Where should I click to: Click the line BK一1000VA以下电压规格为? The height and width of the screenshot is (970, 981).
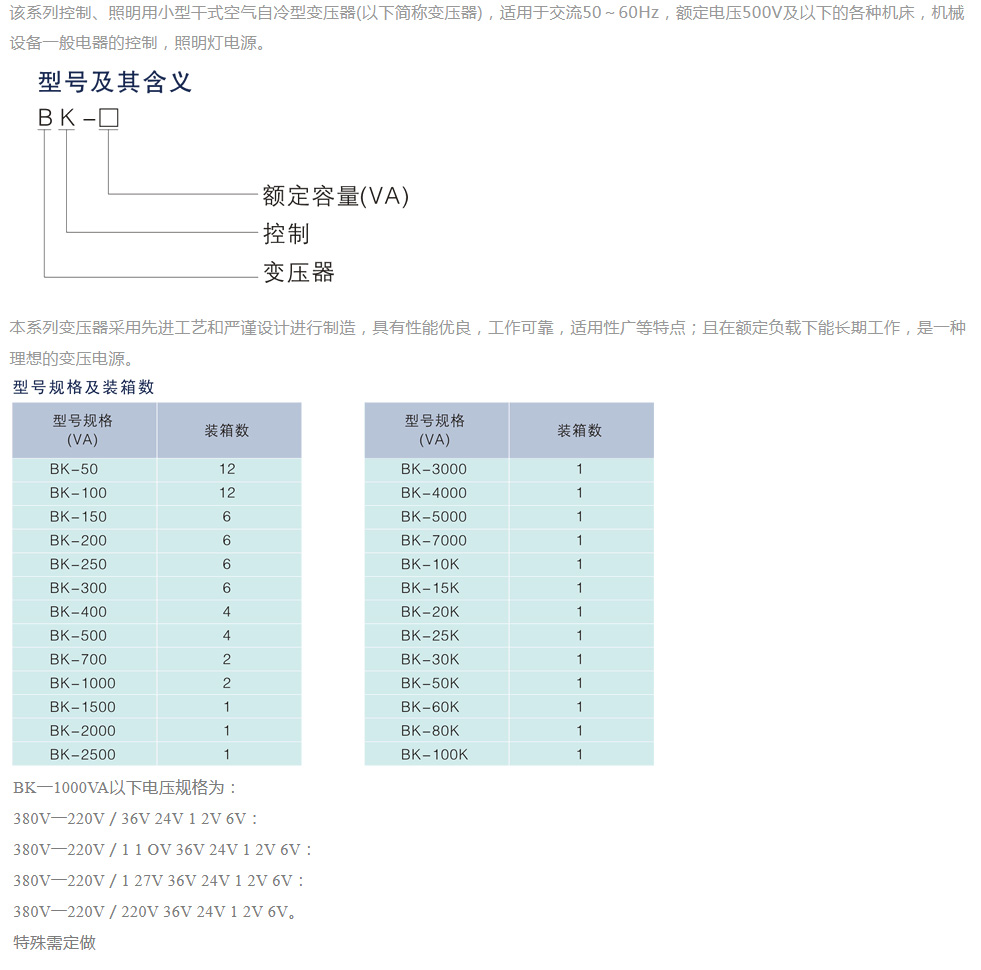pyautogui.click(x=125, y=787)
